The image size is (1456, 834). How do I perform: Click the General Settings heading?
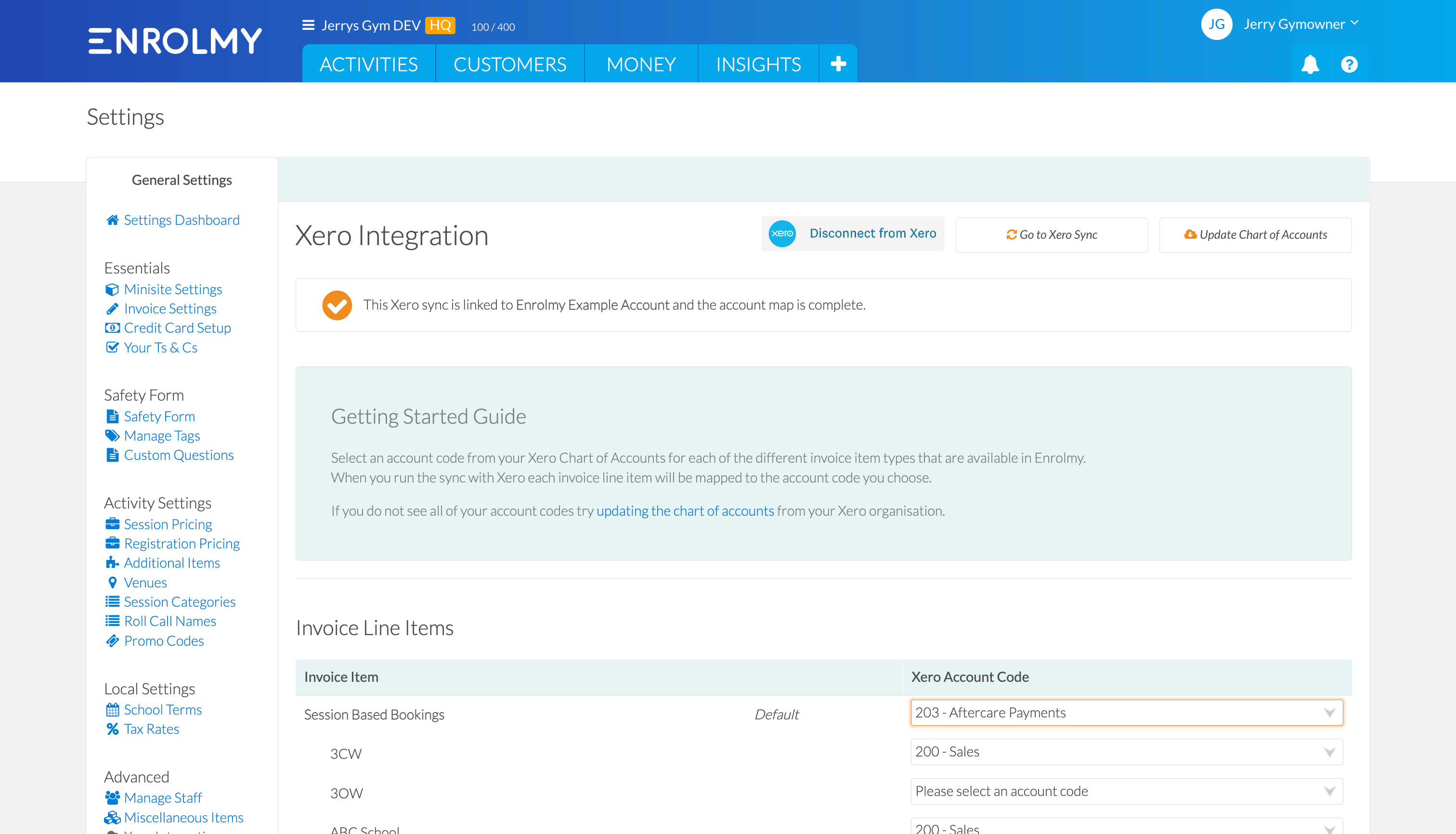[x=182, y=180]
